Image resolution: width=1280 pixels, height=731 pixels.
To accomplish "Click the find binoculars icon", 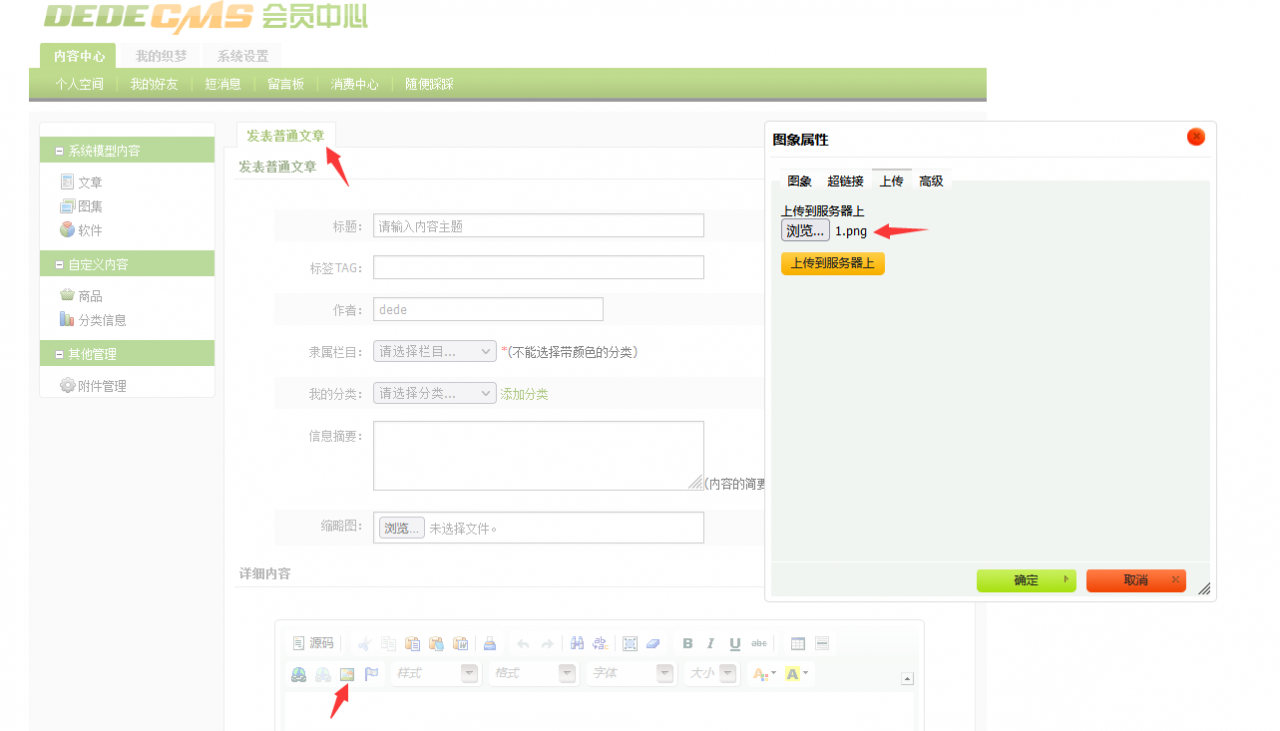I will (x=577, y=644).
